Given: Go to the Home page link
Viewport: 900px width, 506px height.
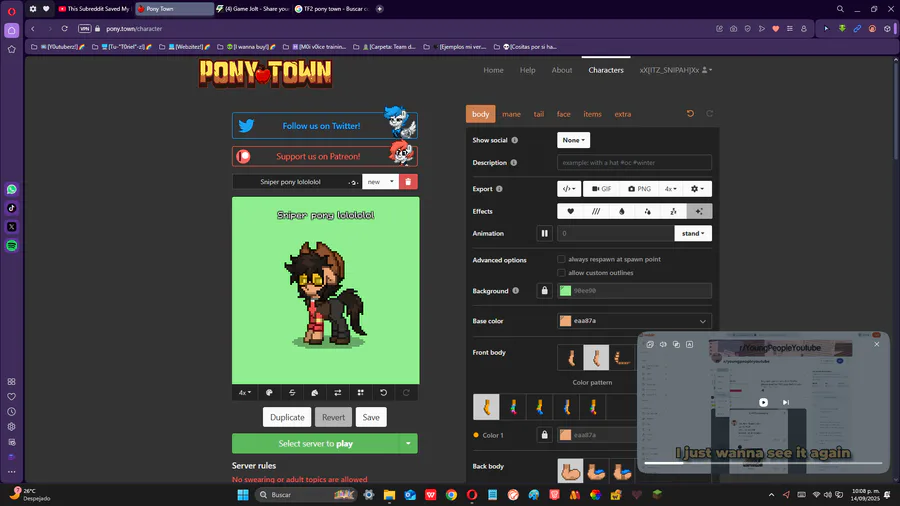Looking at the screenshot, I should pyautogui.click(x=493, y=70).
